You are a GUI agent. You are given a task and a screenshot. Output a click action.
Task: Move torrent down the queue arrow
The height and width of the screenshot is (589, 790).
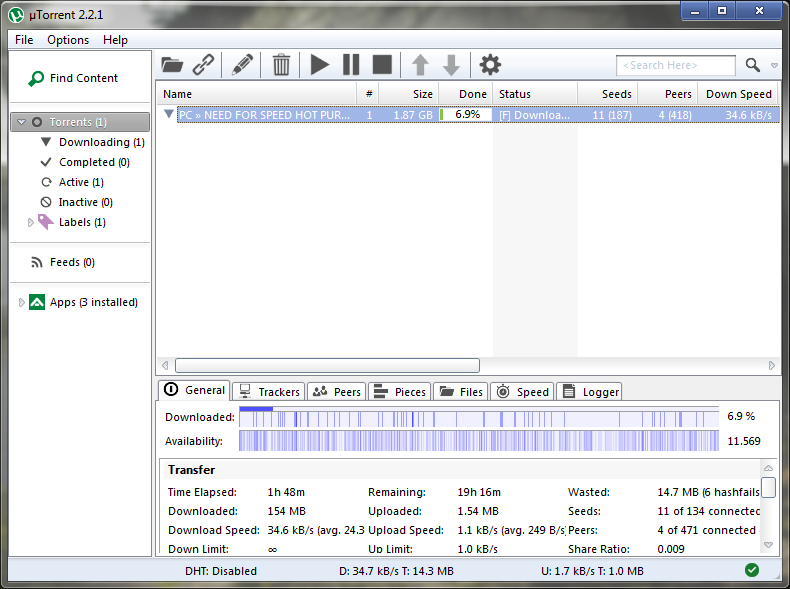click(x=451, y=65)
